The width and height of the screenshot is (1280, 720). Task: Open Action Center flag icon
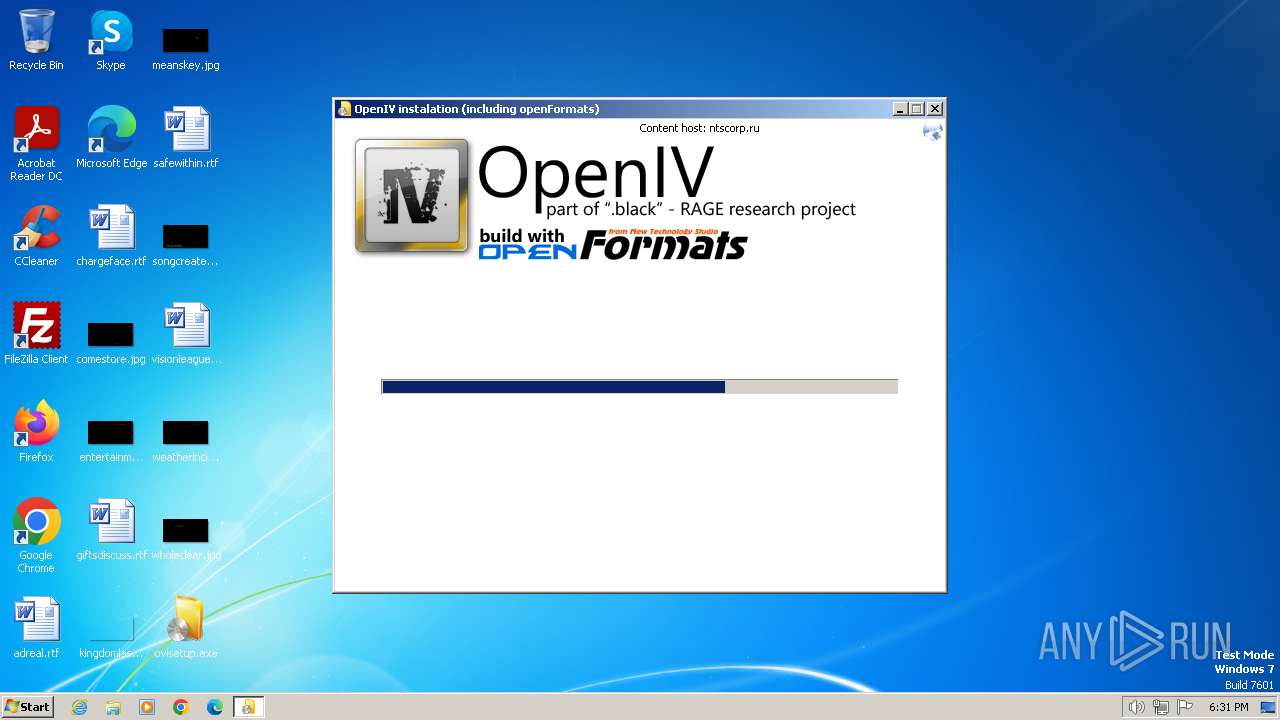point(1185,707)
